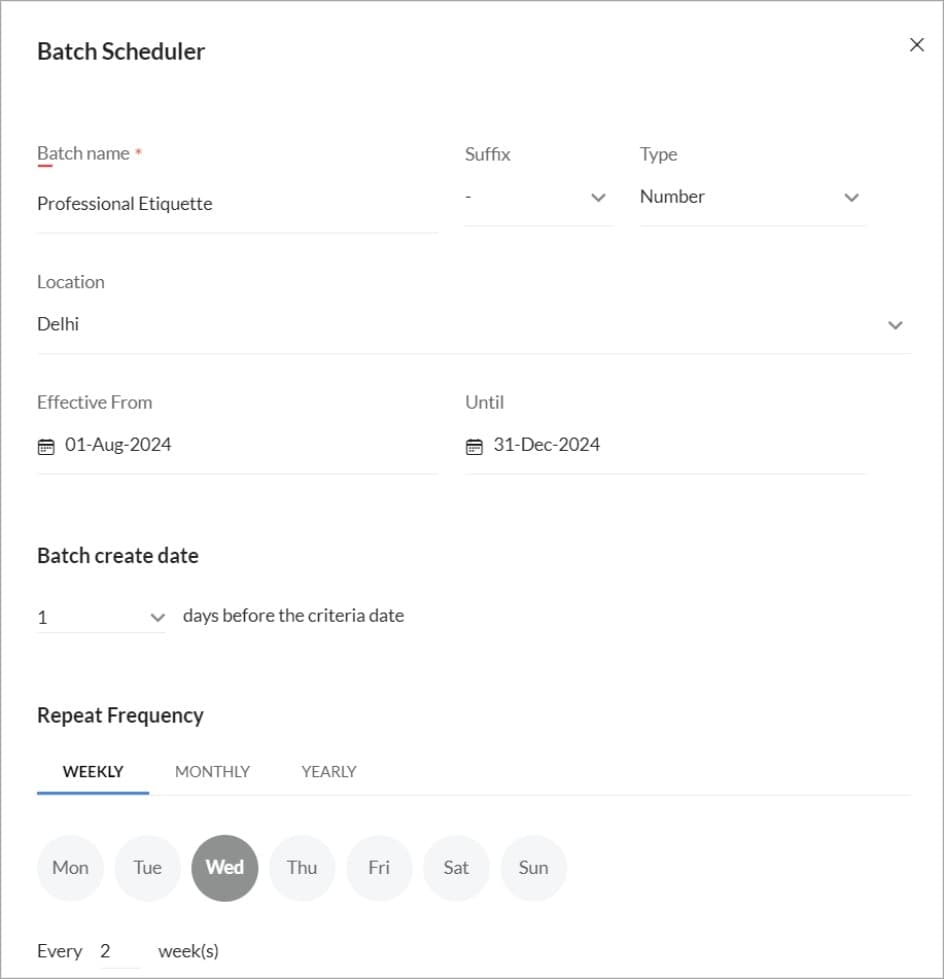This screenshot has width=944, height=979.
Task: Click the Until date field 31-Dec-2024
Action: coord(666,445)
